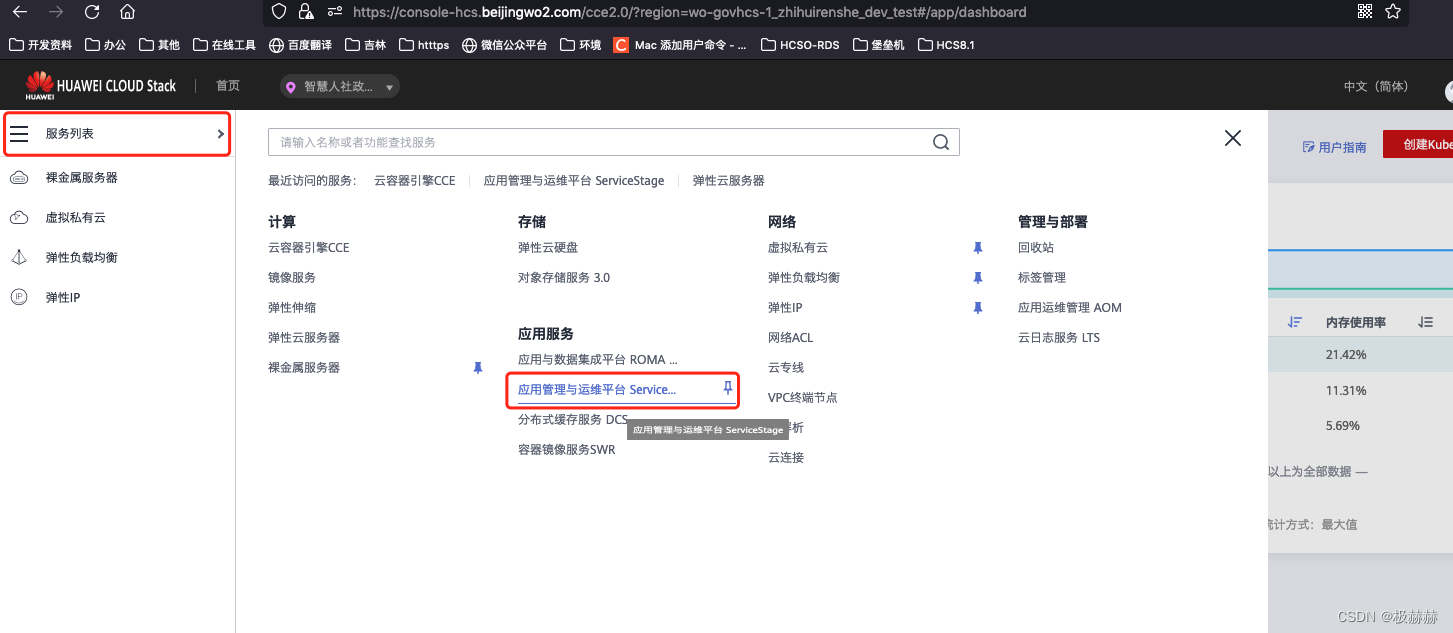Open 容器镜像服务SWR

point(567,450)
